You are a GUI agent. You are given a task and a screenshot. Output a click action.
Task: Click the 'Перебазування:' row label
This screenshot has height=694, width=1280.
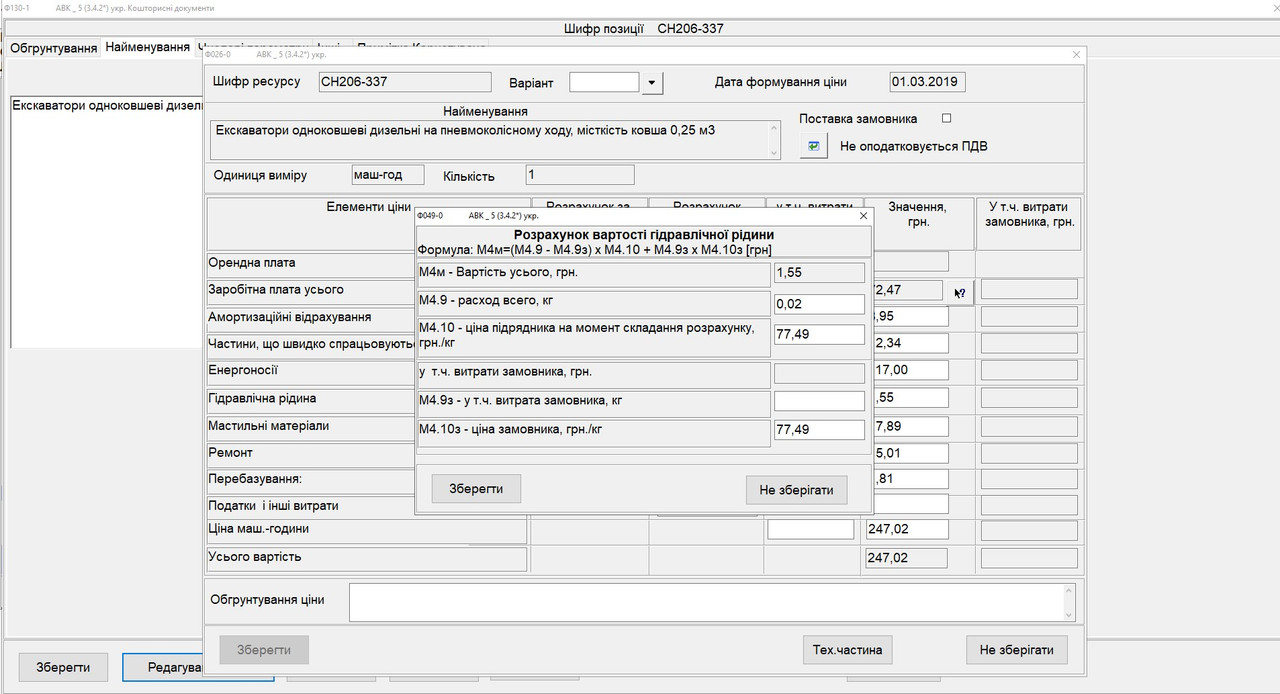(x=255, y=479)
